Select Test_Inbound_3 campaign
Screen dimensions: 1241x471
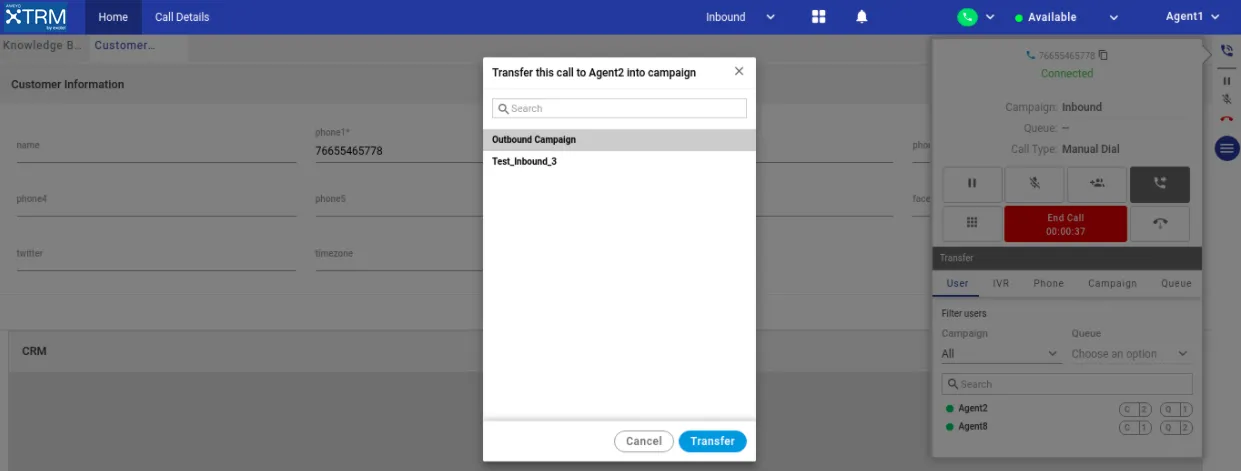point(619,161)
